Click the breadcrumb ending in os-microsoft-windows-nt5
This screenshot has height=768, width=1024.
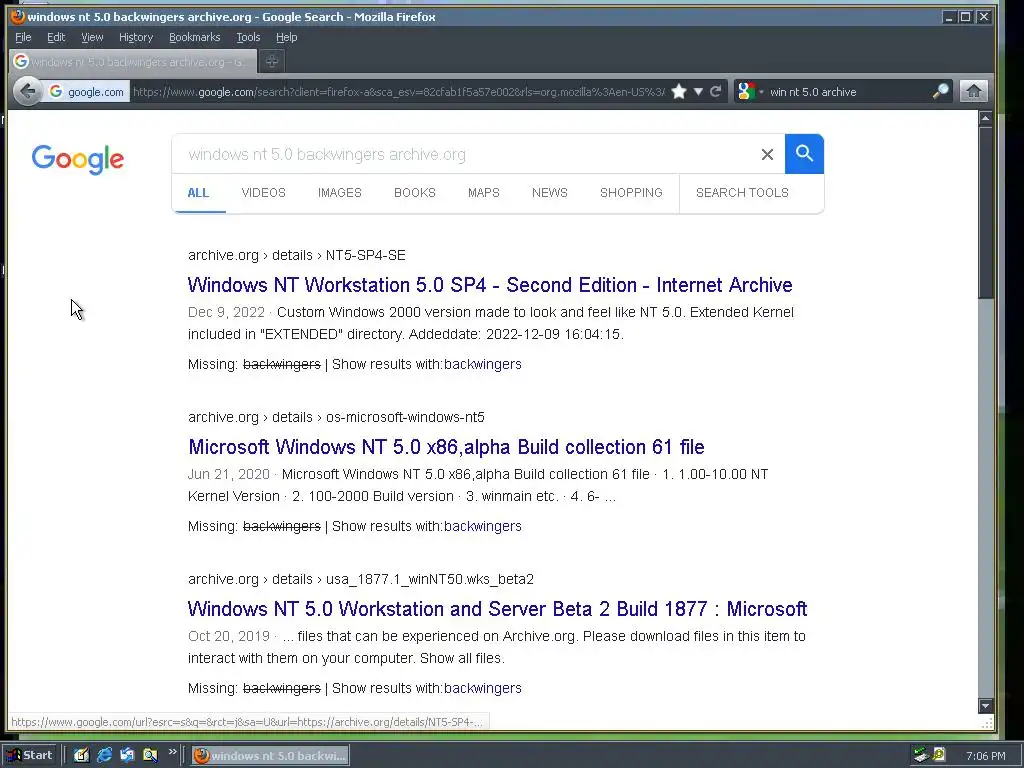click(336, 417)
